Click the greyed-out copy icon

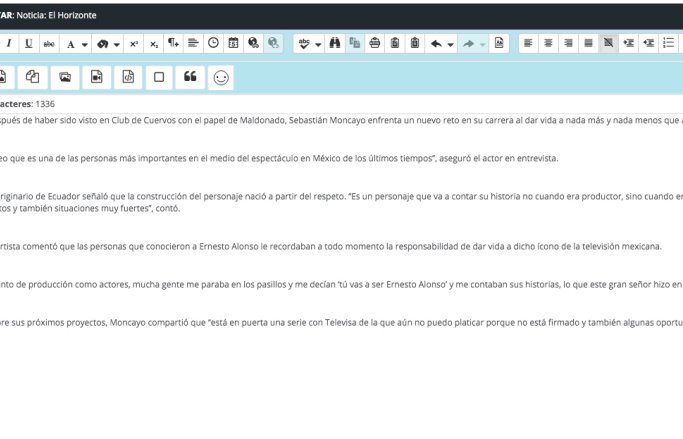tap(355, 43)
